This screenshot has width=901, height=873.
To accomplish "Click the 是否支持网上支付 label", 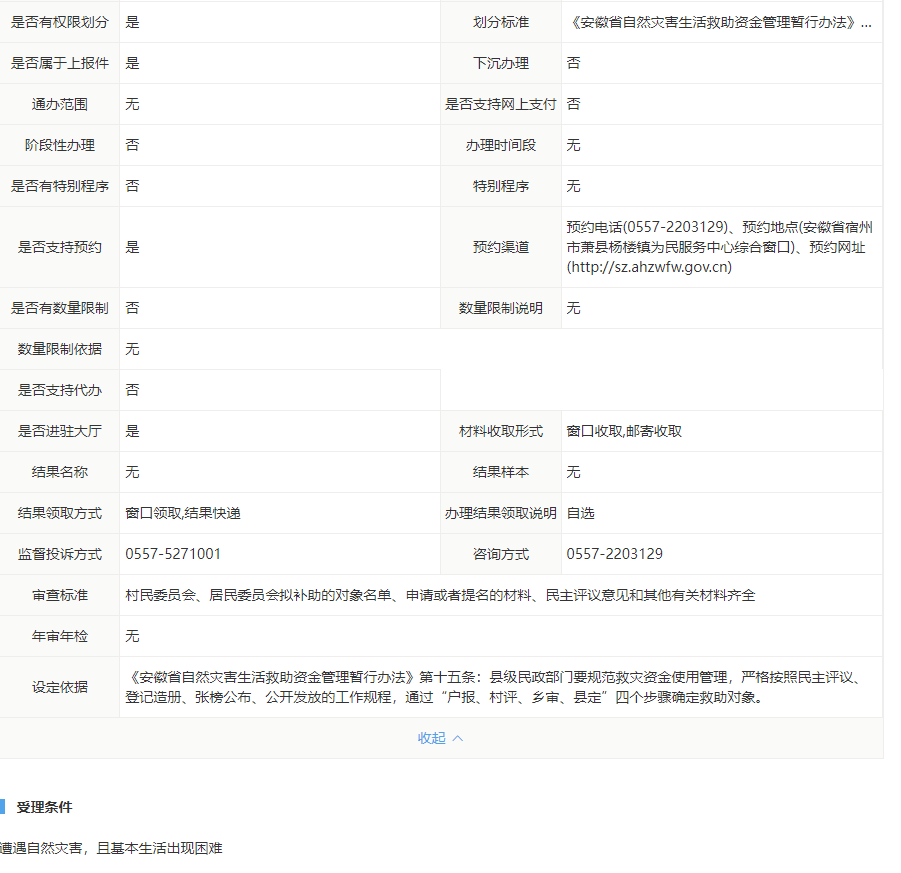I will [500, 104].
